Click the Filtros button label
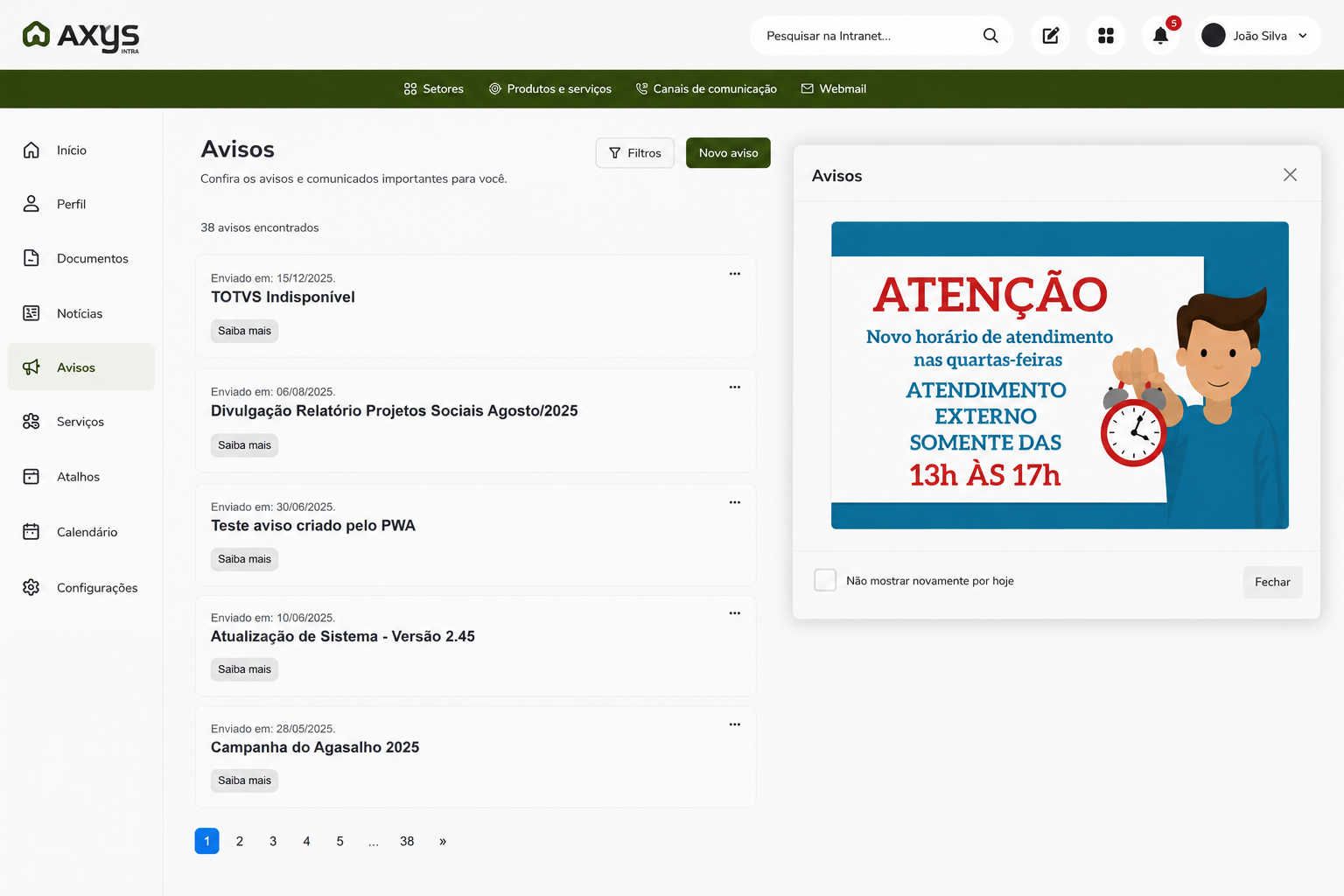 [x=644, y=153]
